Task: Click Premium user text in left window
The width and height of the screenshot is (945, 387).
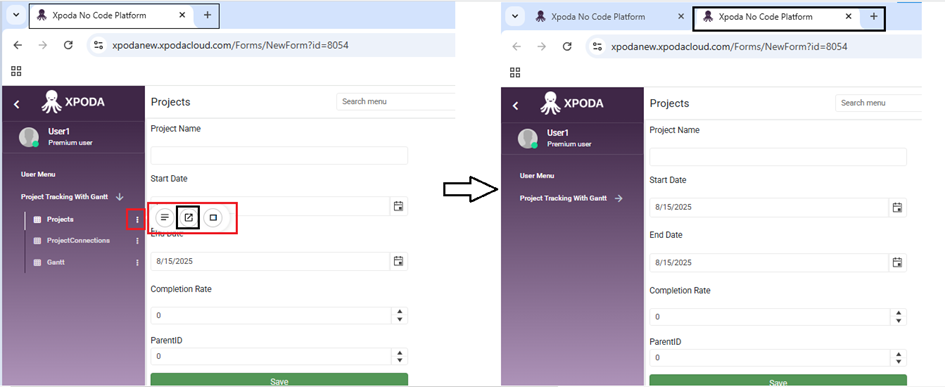Action: pos(71,143)
